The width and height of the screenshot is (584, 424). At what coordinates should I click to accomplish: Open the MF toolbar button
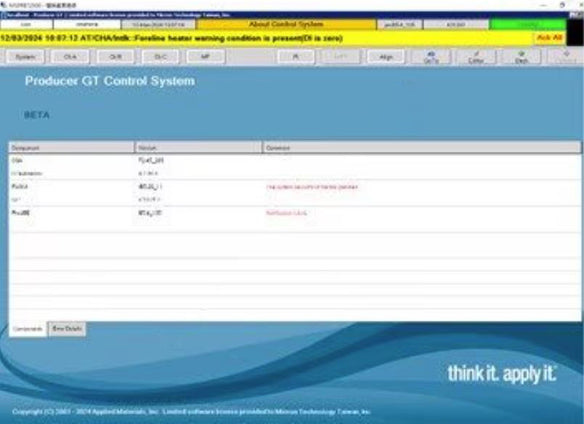click(205, 57)
